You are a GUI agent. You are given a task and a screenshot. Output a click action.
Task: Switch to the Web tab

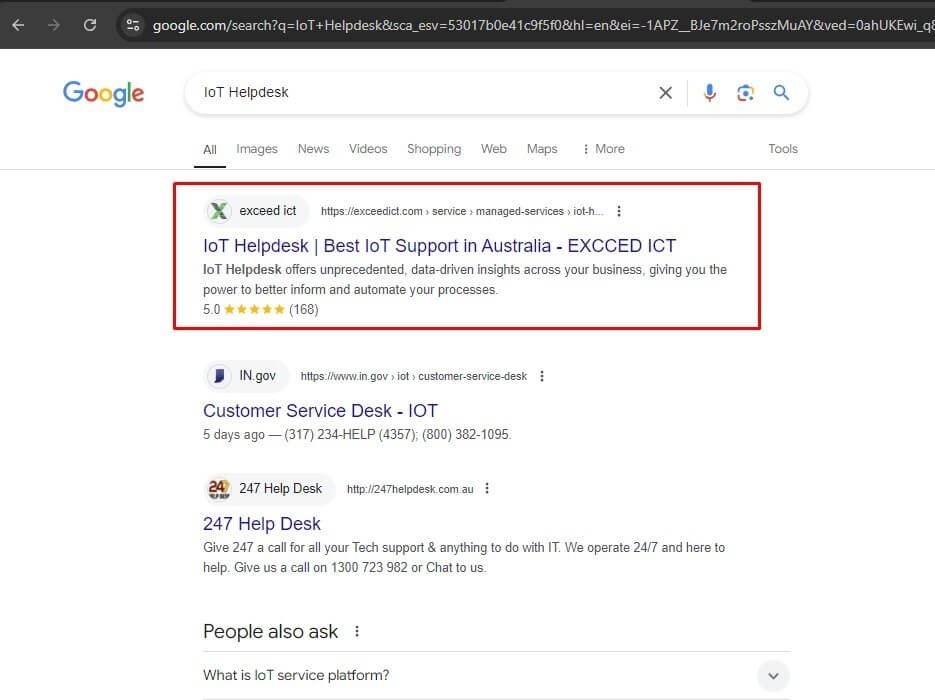click(494, 149)
